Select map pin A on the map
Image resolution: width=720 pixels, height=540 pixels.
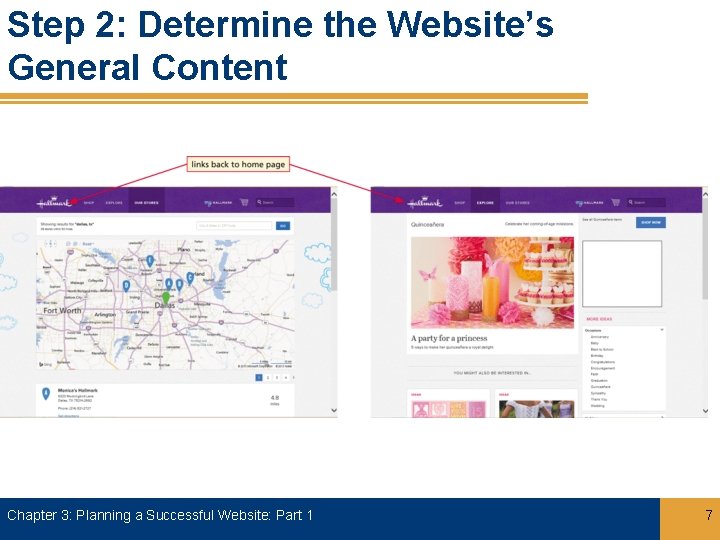coord(169,284)
